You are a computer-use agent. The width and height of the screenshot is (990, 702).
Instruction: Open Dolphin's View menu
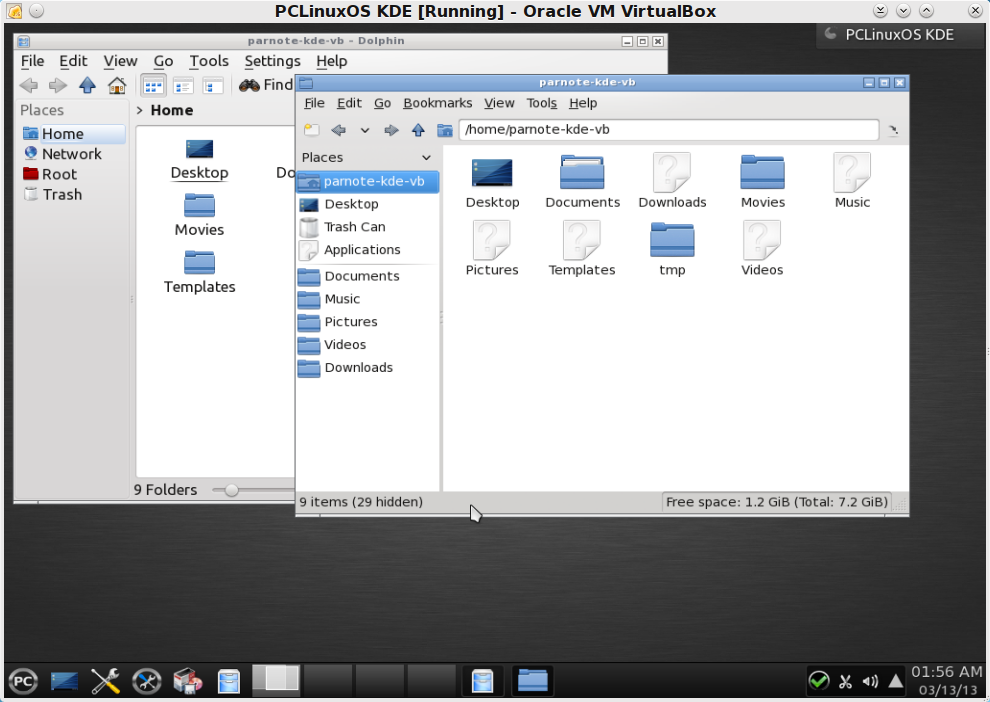(x=121, y=61)
